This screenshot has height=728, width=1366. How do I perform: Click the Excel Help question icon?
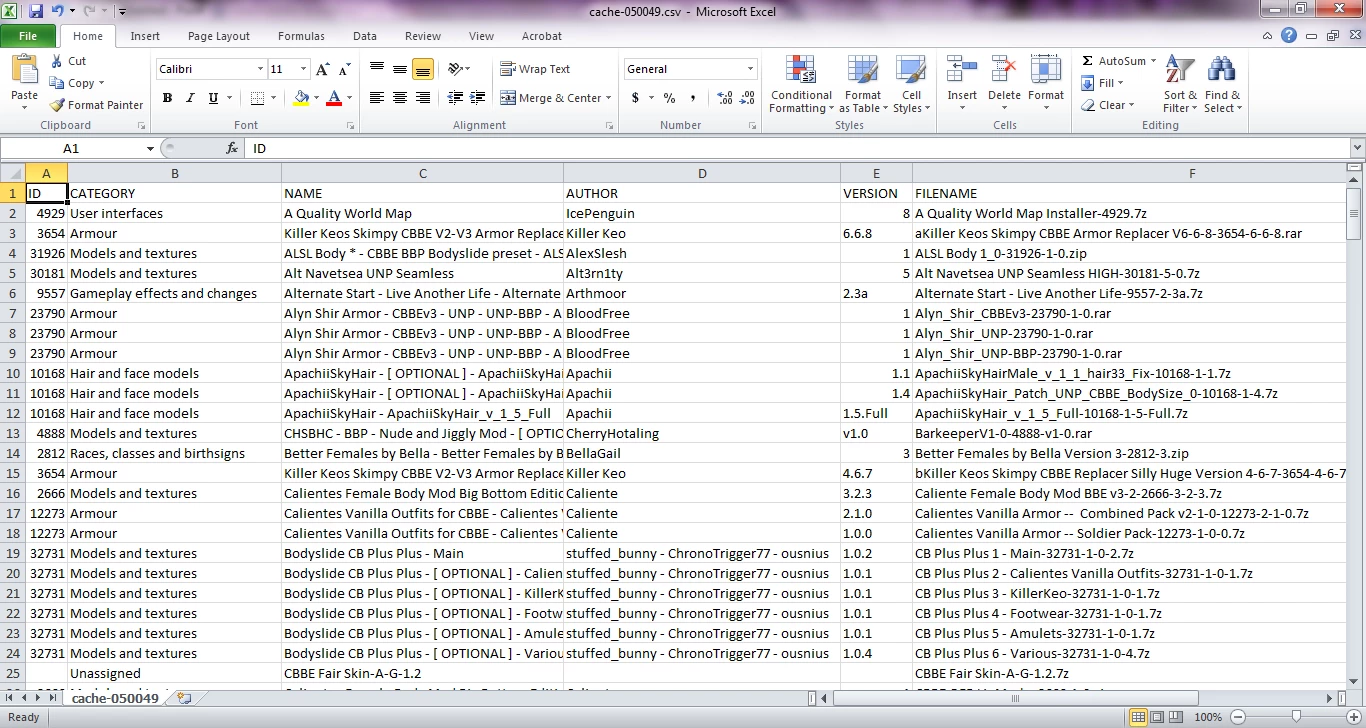(1289, 36)
